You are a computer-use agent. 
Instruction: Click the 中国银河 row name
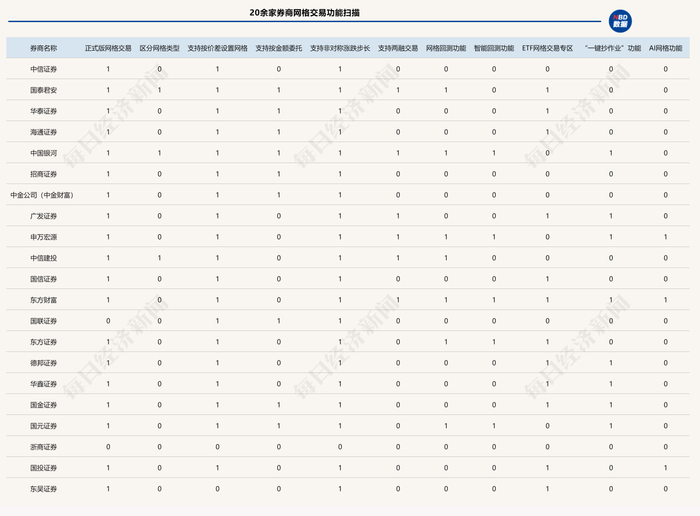(x=43, y=153)
